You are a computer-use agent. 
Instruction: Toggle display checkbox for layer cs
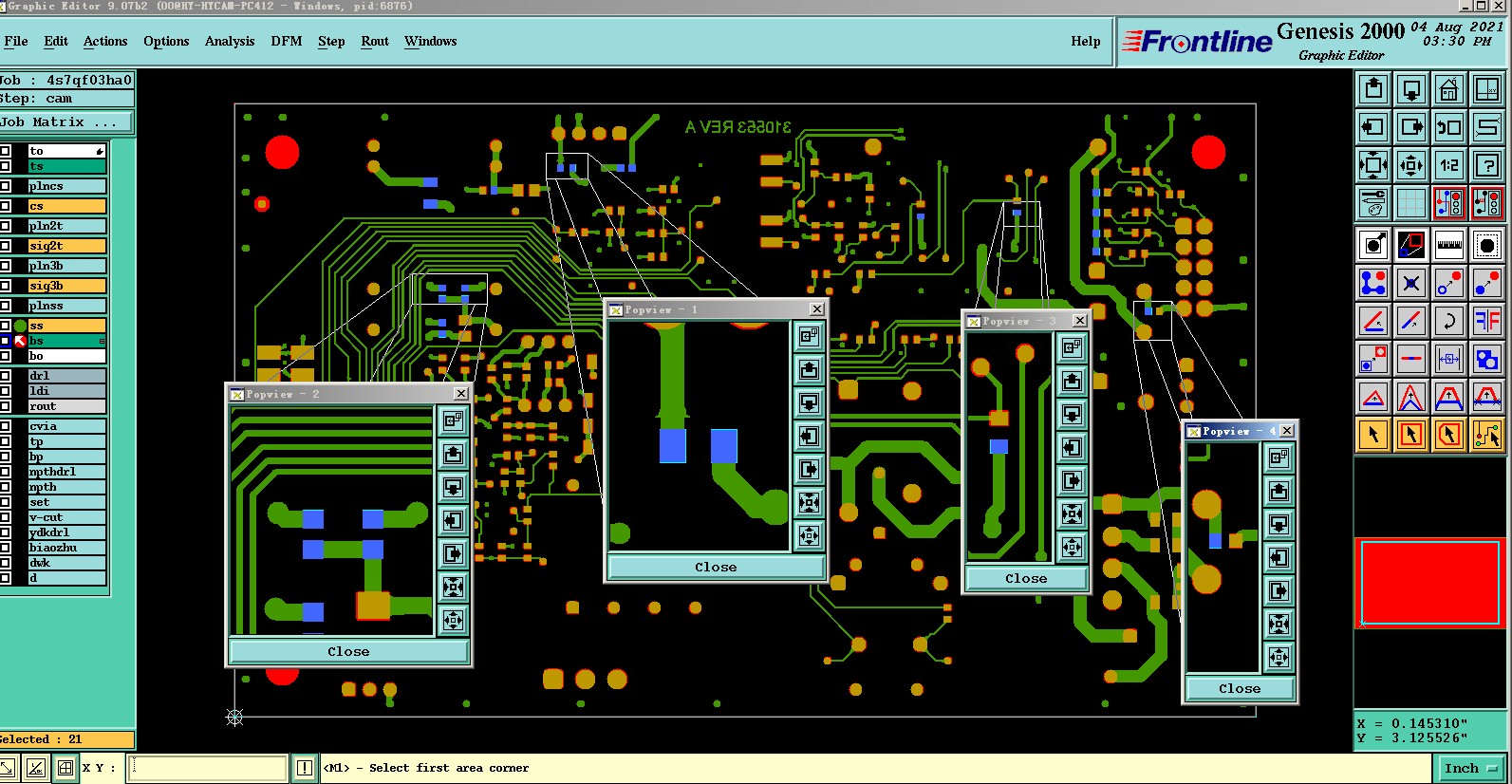[6, 206]
